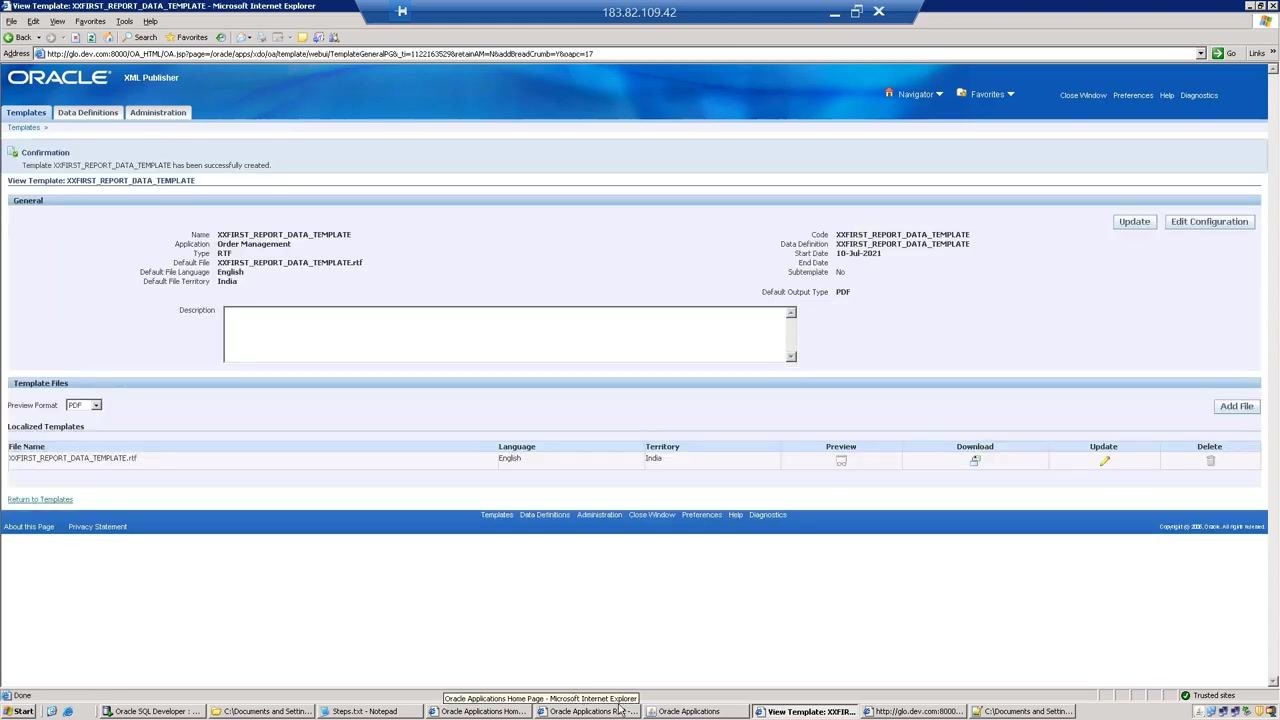Click the 10-Jul-2021 Start Date value
This screenshot has width=1280, height=720.
tap(858, 253)
